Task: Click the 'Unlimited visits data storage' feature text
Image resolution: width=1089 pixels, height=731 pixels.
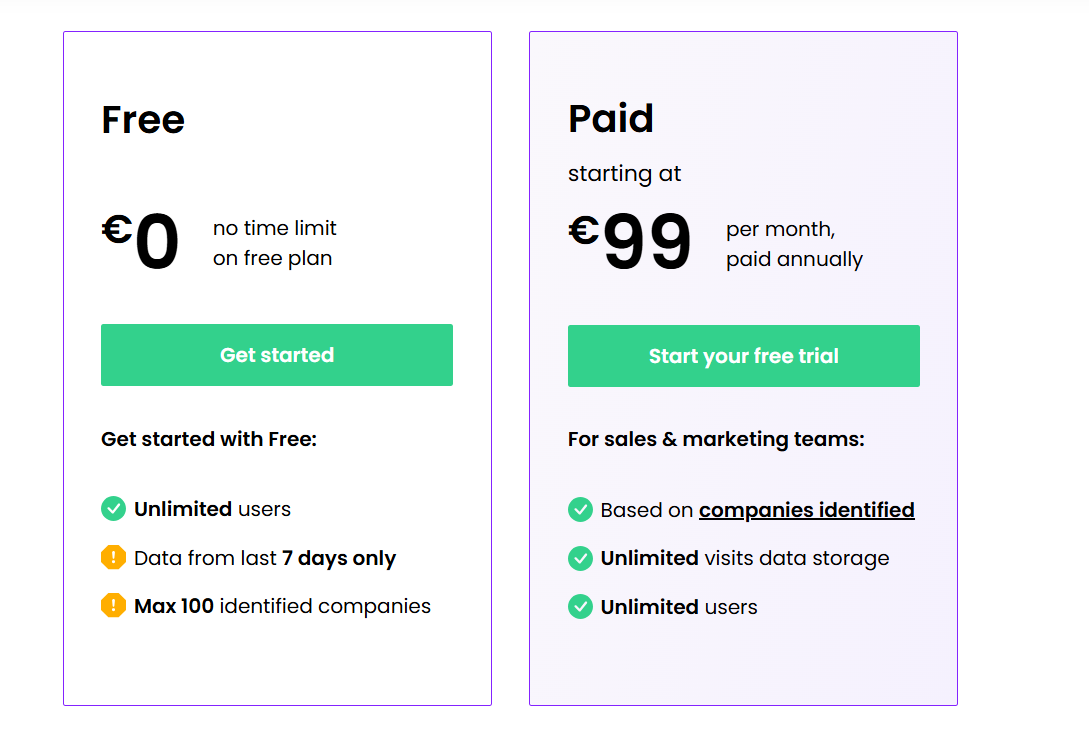Action: point(744,558)
